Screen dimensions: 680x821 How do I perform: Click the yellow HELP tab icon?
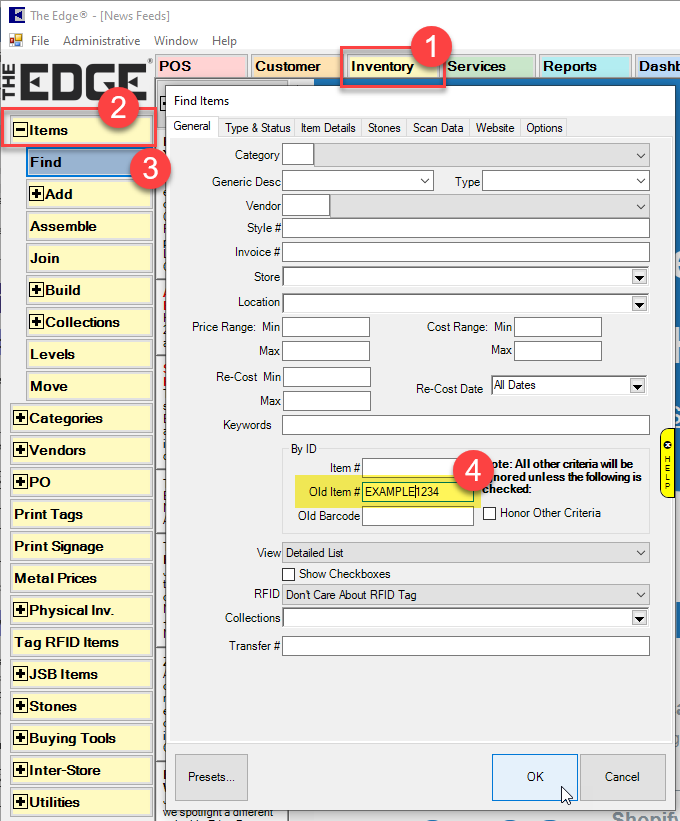pos(667,461)
